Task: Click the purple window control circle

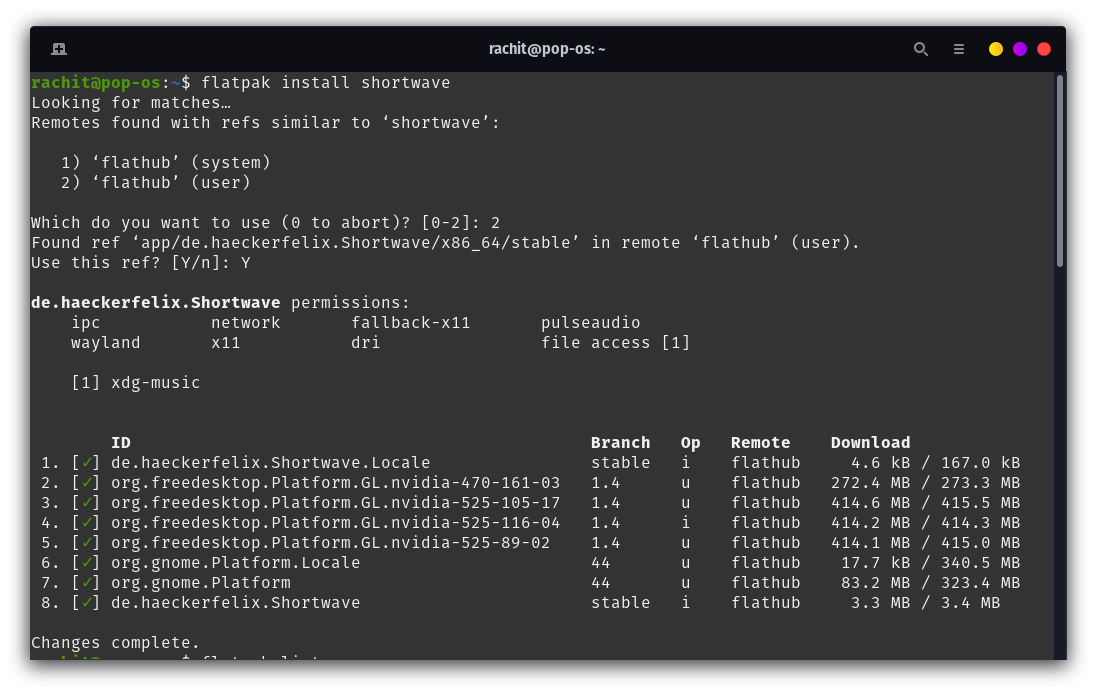Action: (x=1019, y=48)
